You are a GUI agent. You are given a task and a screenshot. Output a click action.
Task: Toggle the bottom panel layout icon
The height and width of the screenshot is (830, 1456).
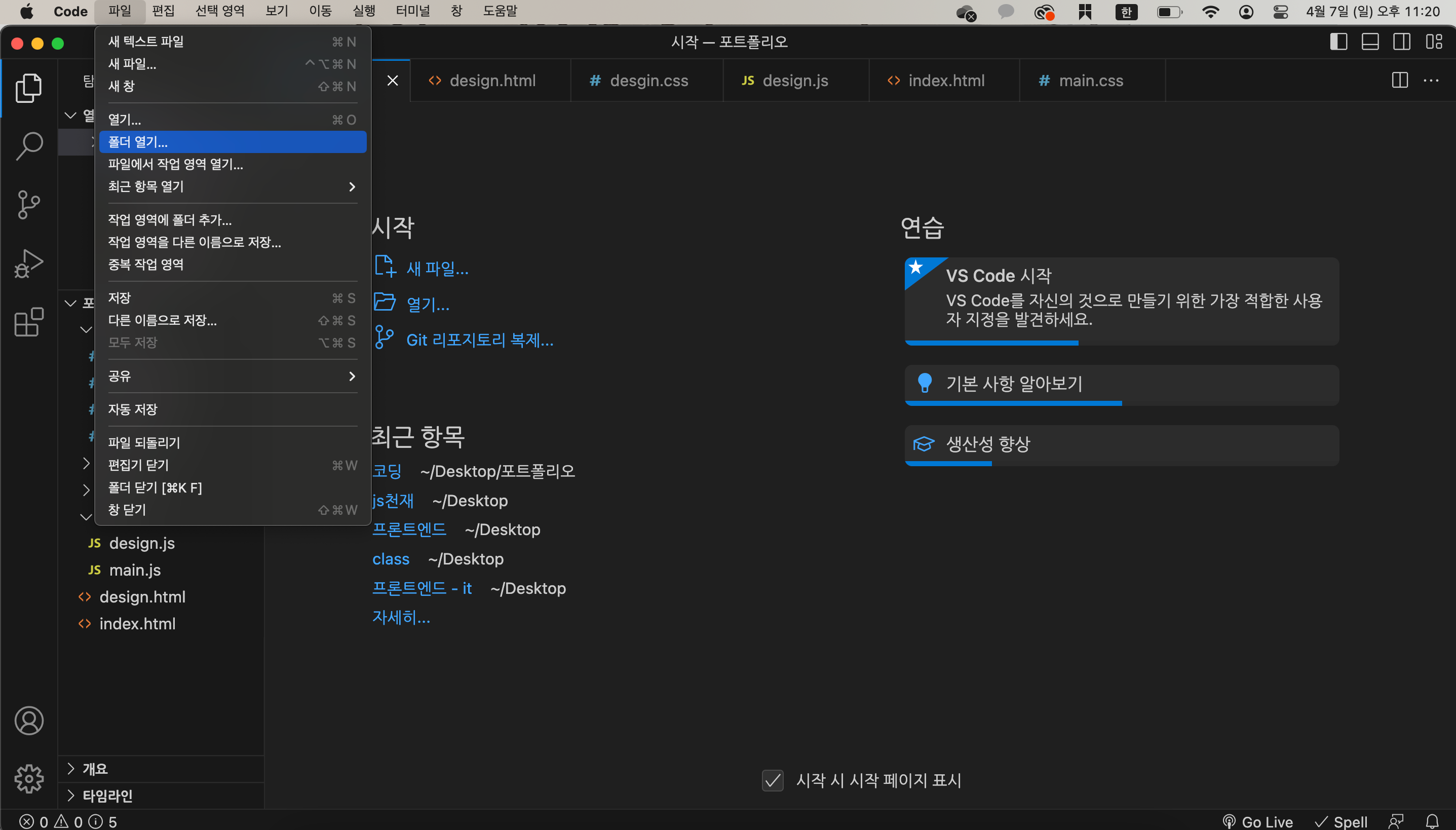coord(1370,42)
